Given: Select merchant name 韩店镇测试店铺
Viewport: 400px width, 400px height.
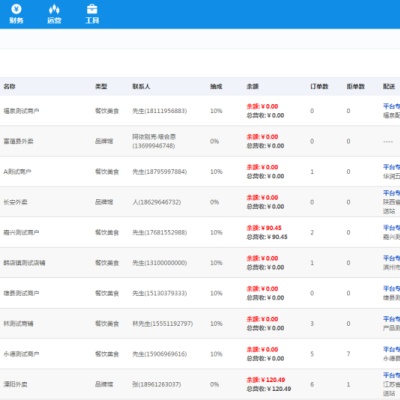Looking at the screenshot, I should pyautogui.click(x=24, y=263).
